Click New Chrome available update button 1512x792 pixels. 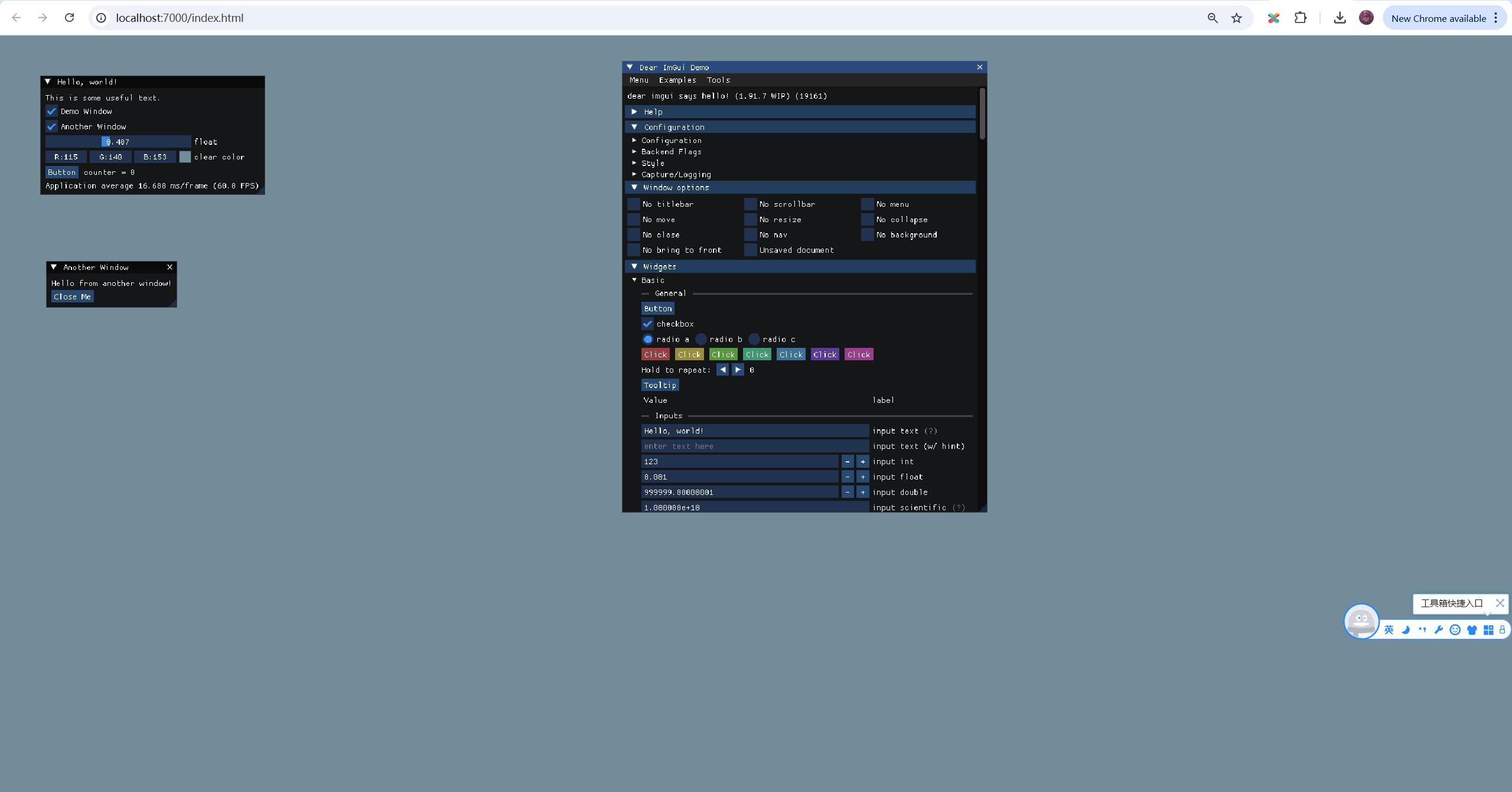(x=1438, y=18)
